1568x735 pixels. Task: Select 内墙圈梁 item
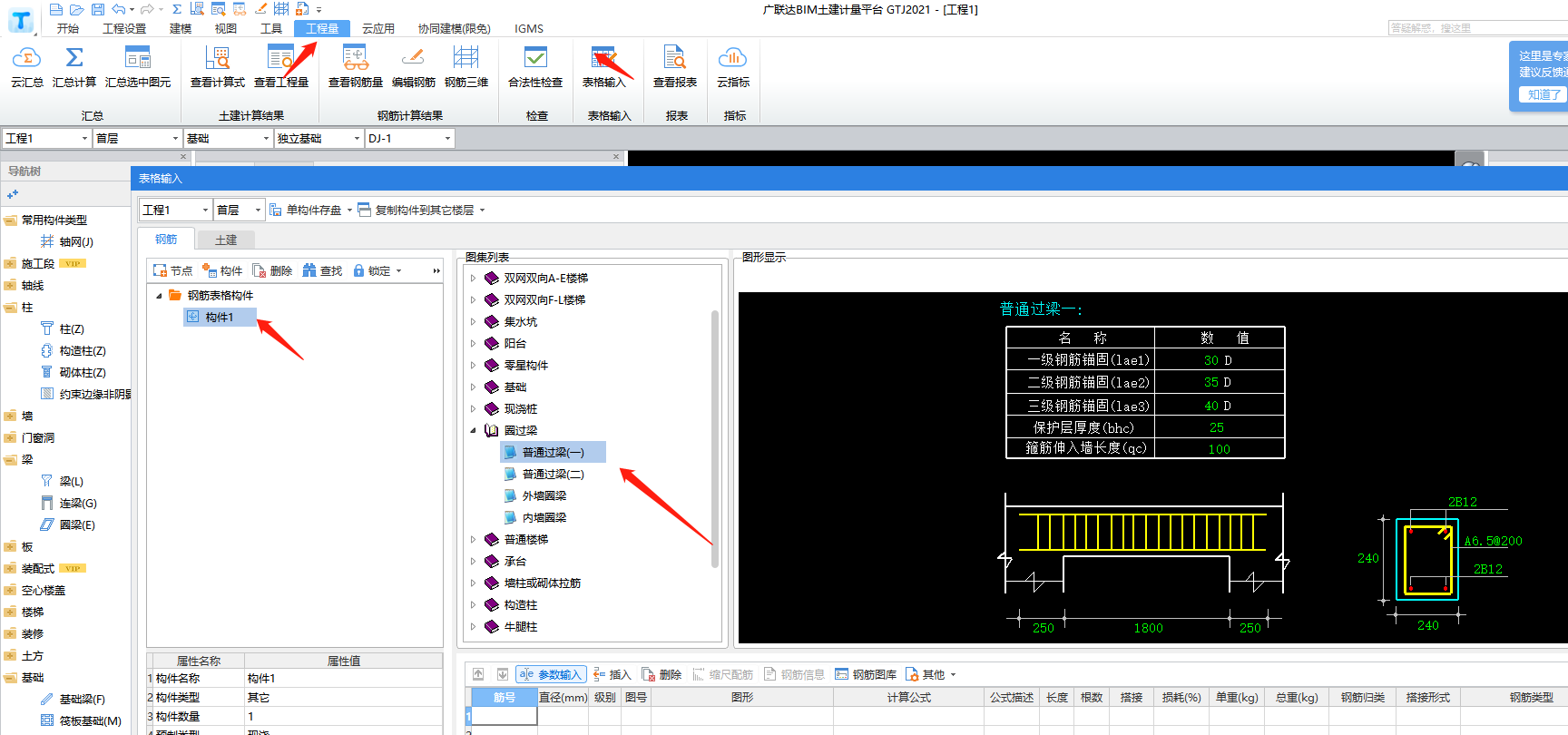click(x=544, y=517)
